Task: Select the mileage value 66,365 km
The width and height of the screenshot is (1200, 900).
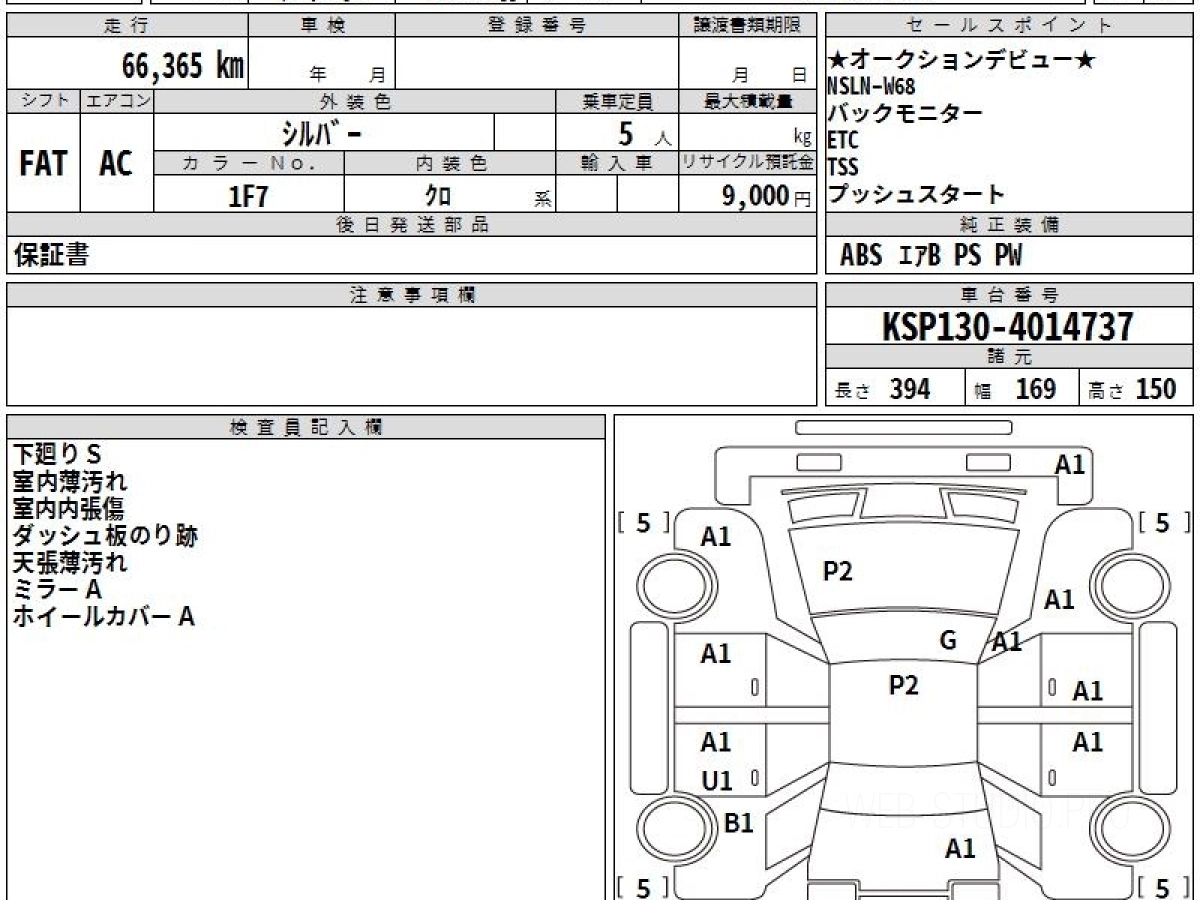Action: coord(182,66)
